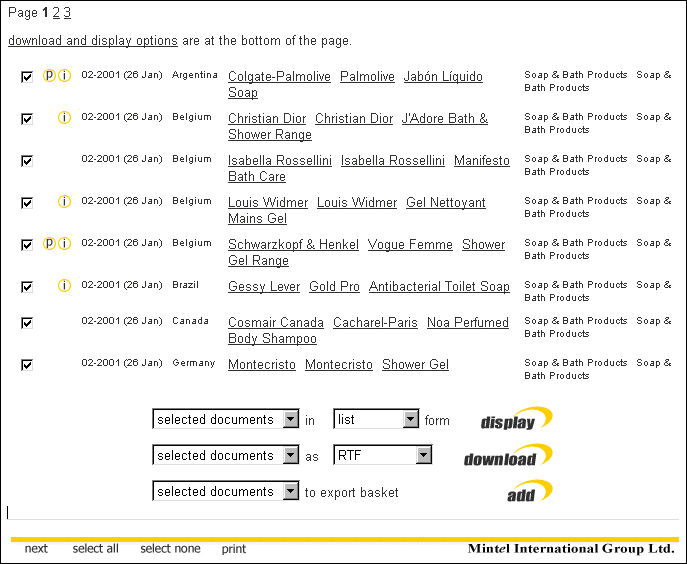The height and width of the screenshot is (564, 687).
Task: Uncheck the Cosmair Canada row checkbox
Action: 27,323
